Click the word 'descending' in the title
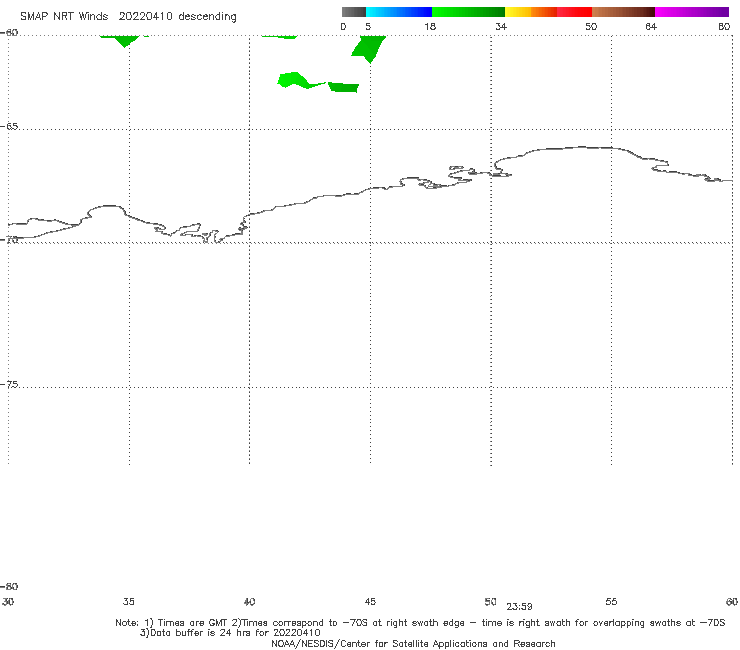 (x=207, y=17)
